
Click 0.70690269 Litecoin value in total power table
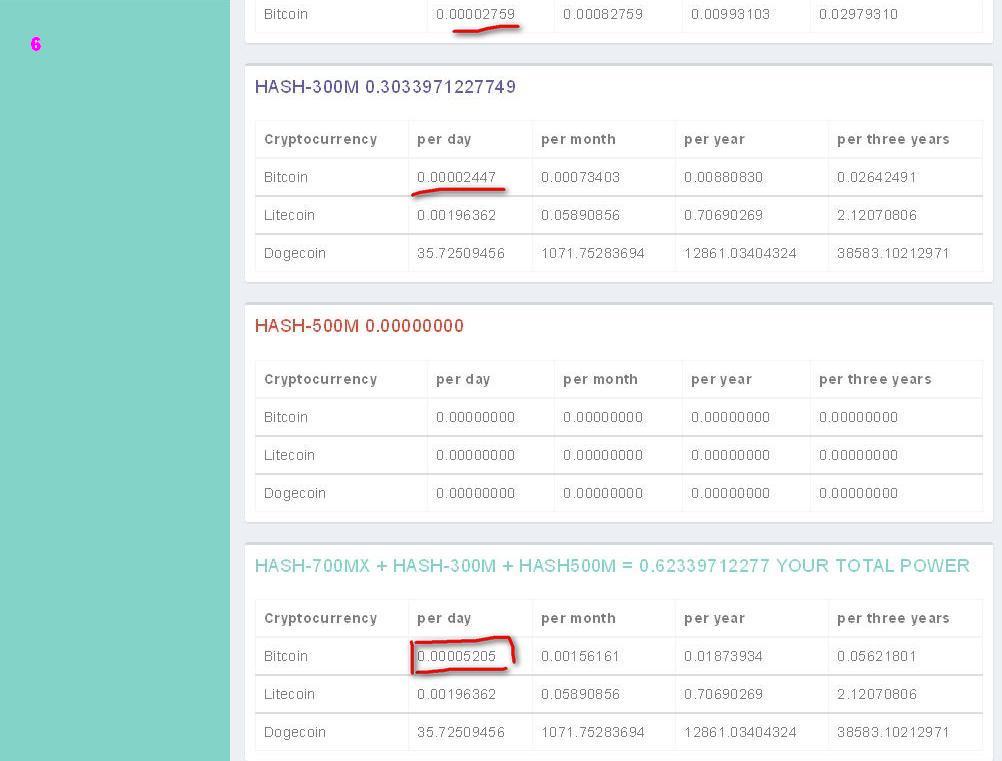[723, 695]
